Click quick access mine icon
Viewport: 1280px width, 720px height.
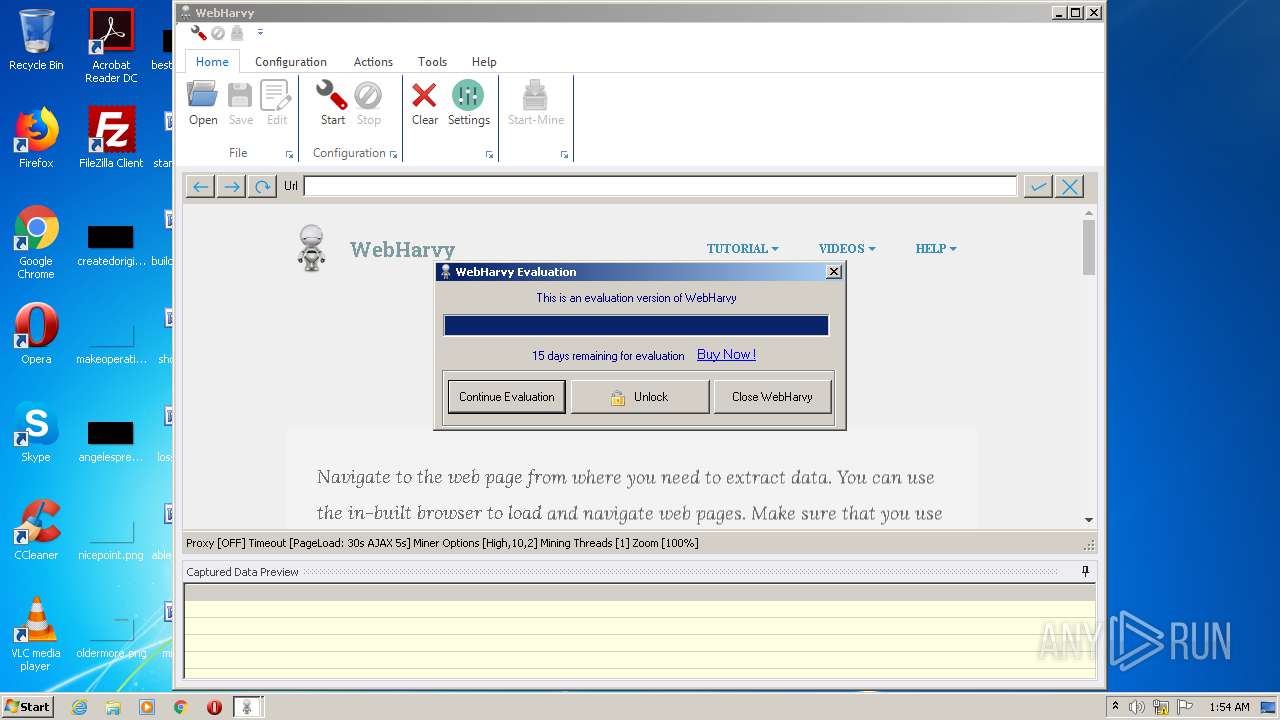pos(237,33)
